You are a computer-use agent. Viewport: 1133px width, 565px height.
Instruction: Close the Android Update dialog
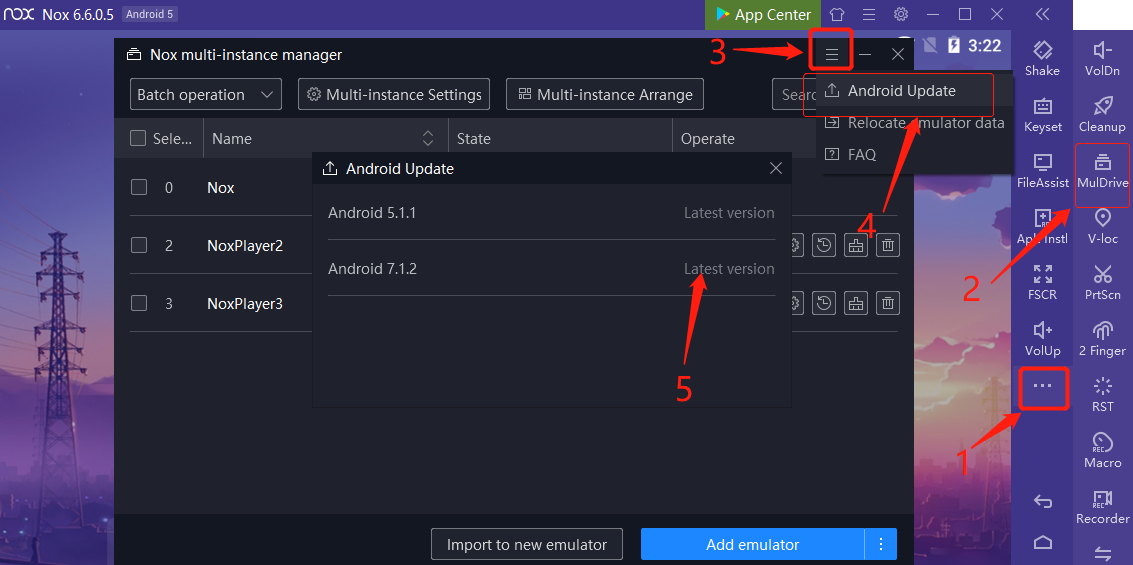(x=776, y=168)
